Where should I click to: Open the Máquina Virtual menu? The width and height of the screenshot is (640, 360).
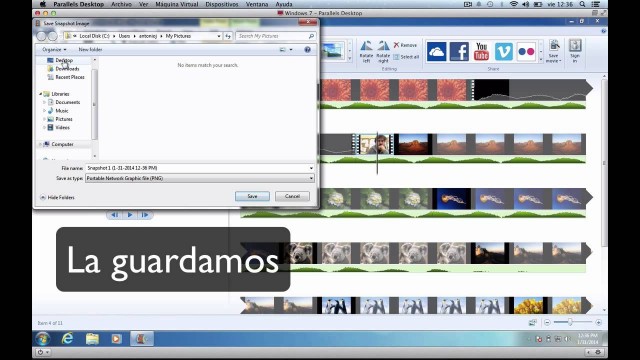[x=177, y=4]
